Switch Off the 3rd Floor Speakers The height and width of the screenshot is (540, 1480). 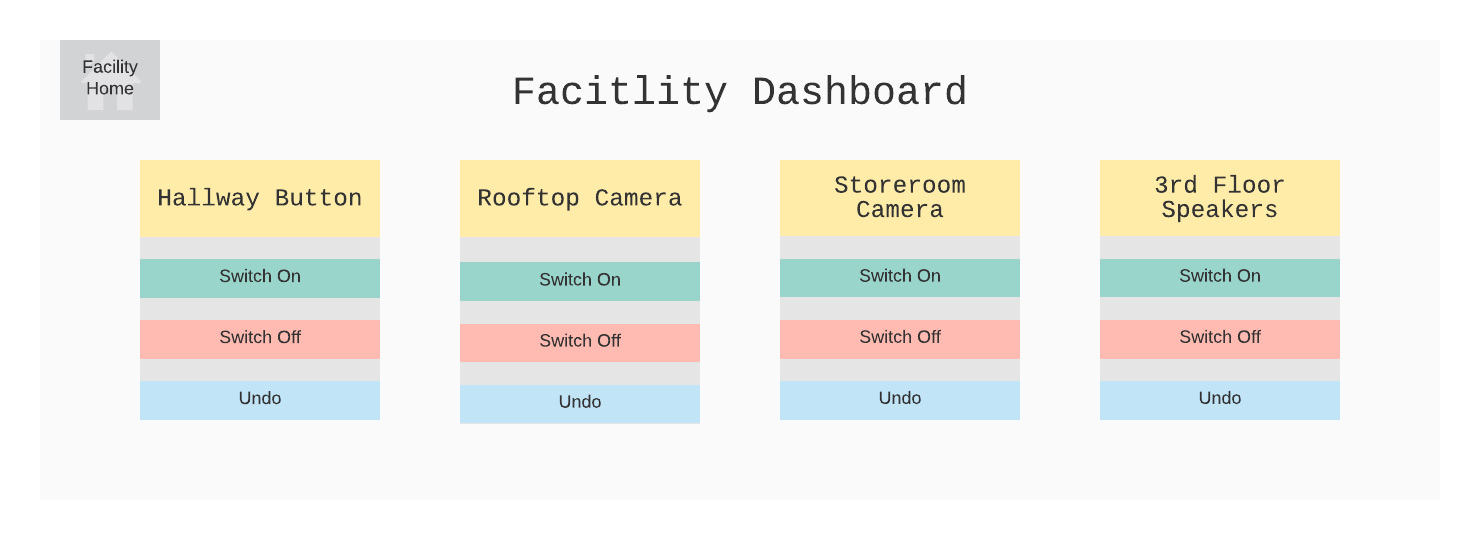1220,339
